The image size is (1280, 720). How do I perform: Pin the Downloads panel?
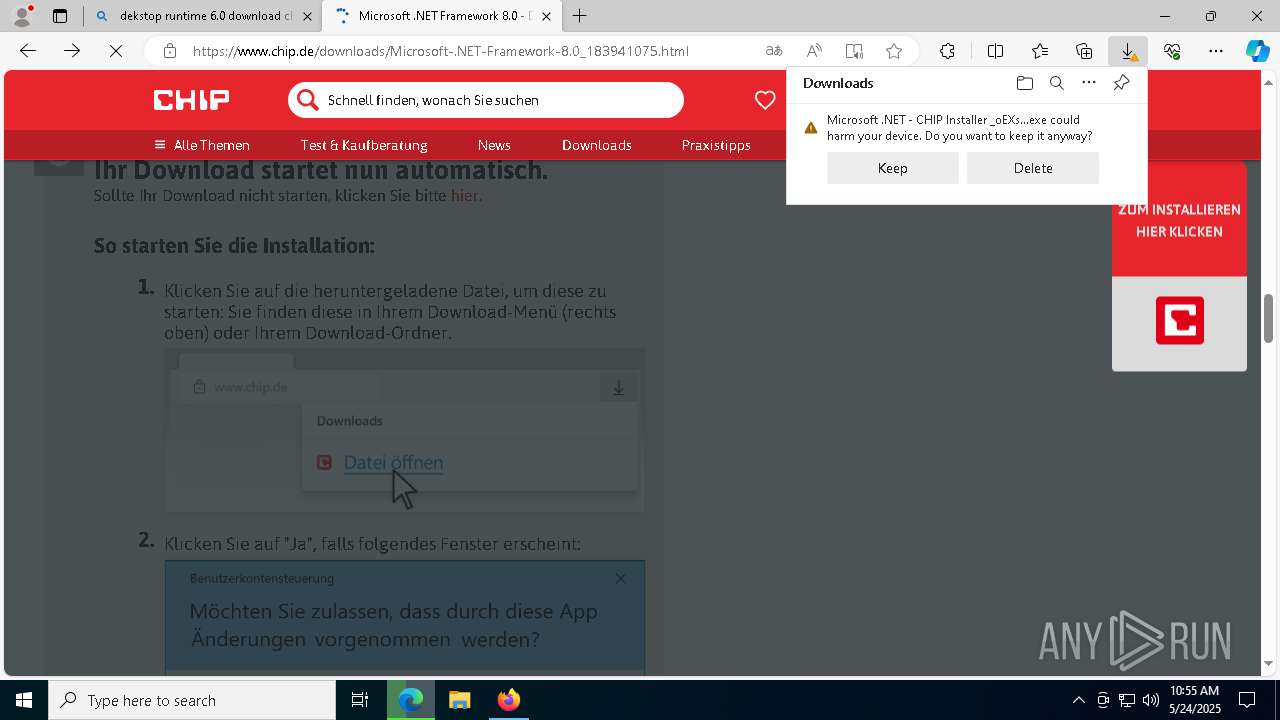tap(1121, 83)
